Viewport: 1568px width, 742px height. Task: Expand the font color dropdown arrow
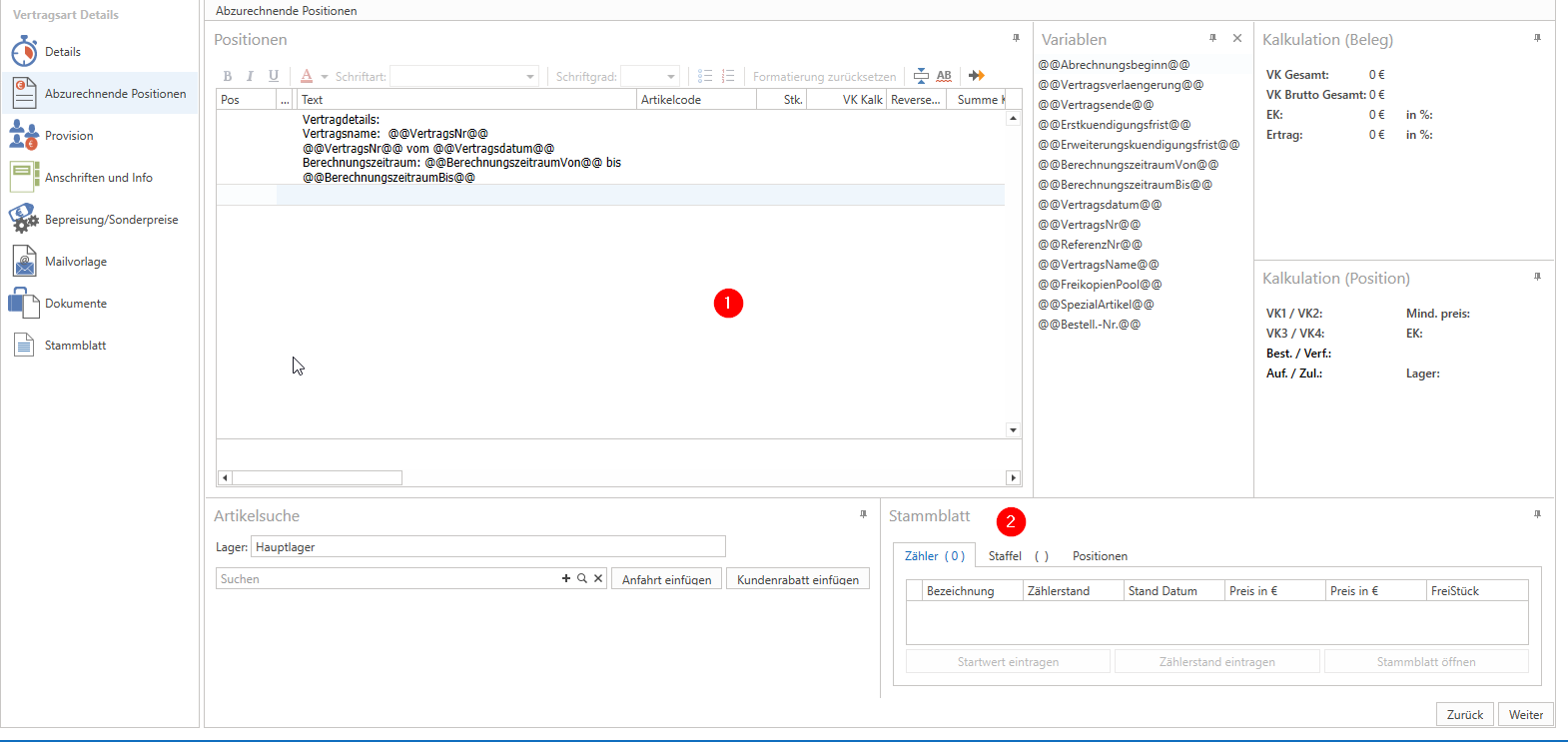pos(325,77)
